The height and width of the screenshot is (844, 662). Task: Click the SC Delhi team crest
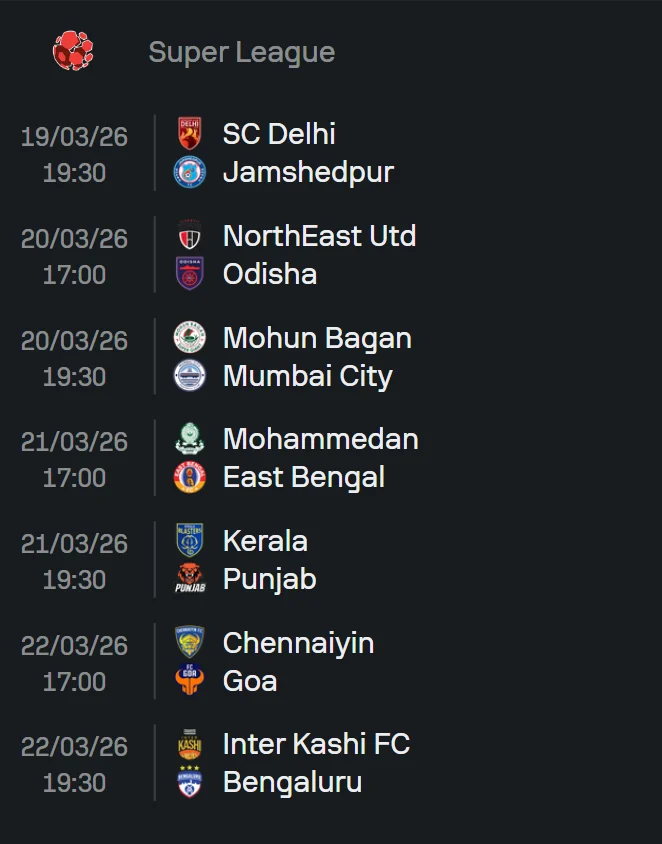click(x=189, y=134)
